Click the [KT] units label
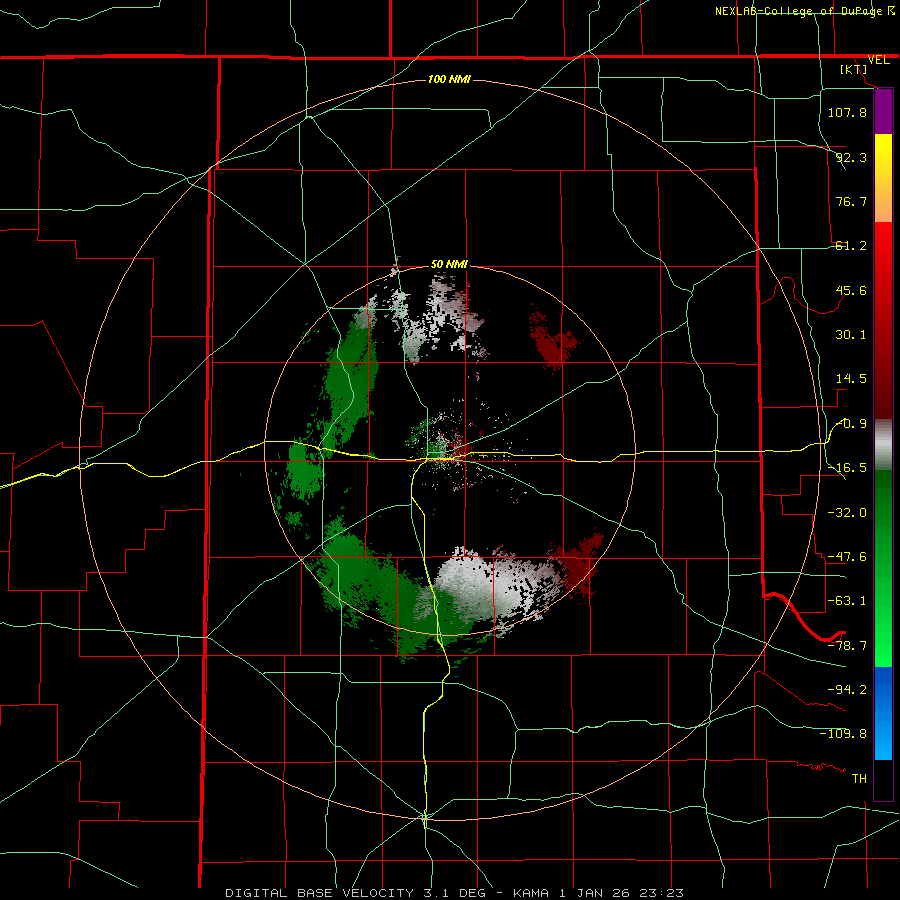The height and width of the screenshot is (900, 900). pos(854,69)
